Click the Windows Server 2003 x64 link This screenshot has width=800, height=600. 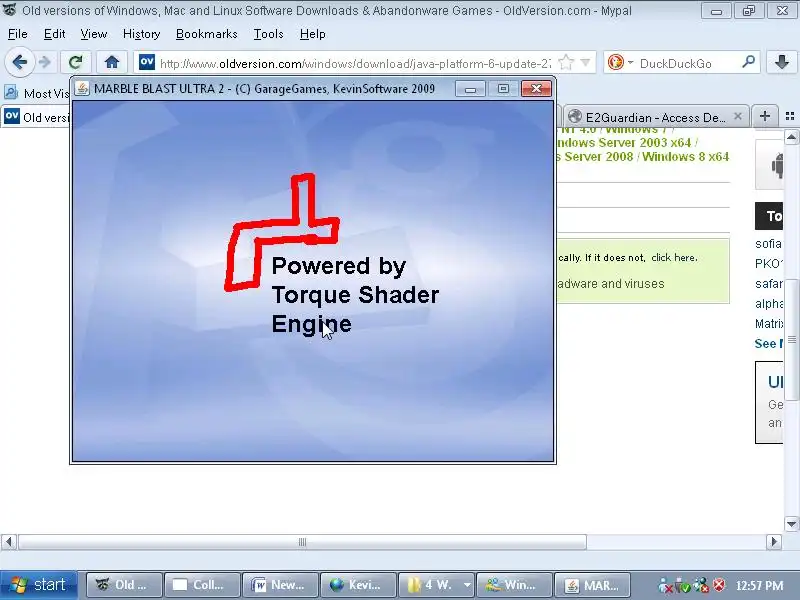625,143
